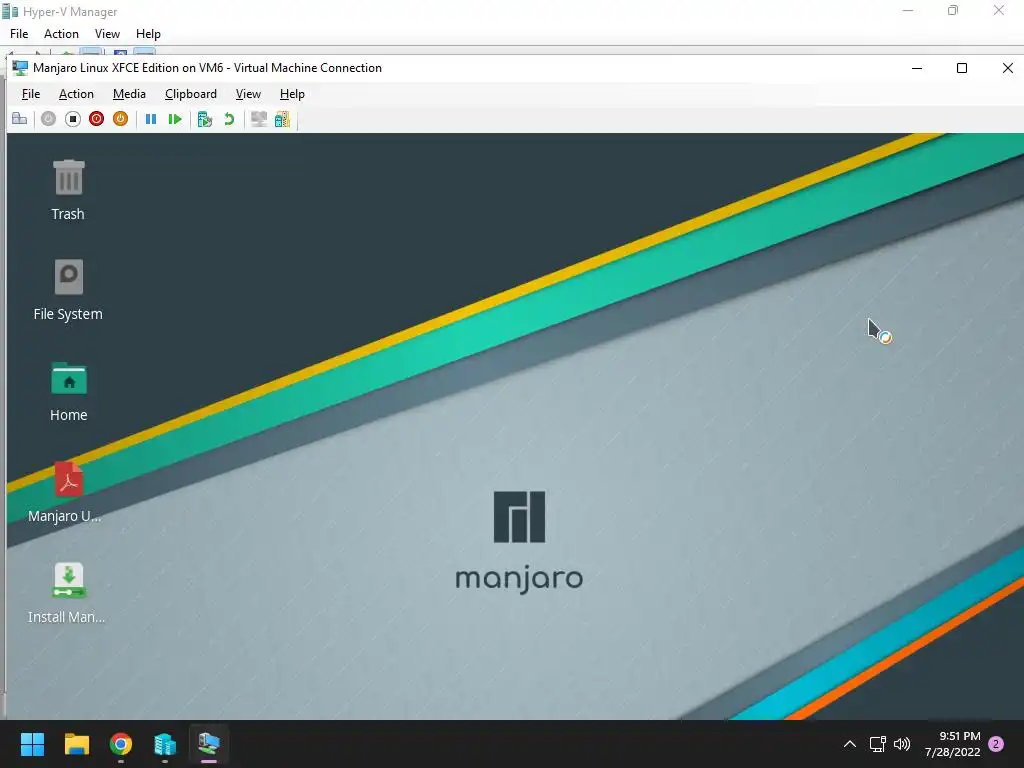1024x768 pixels.
Task: Open the VM Connection Help menu
Action: pyautogui.click(x=292, y=94)
